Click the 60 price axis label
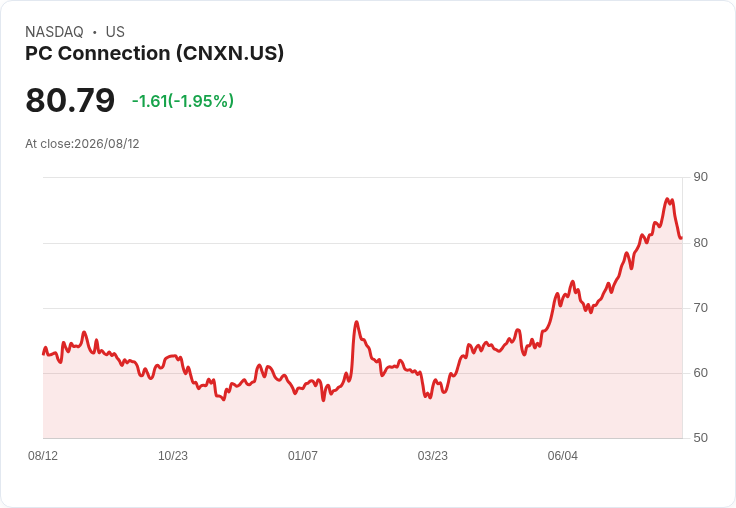The height and width of the screenshot is (508, 736). pos(700,373)
